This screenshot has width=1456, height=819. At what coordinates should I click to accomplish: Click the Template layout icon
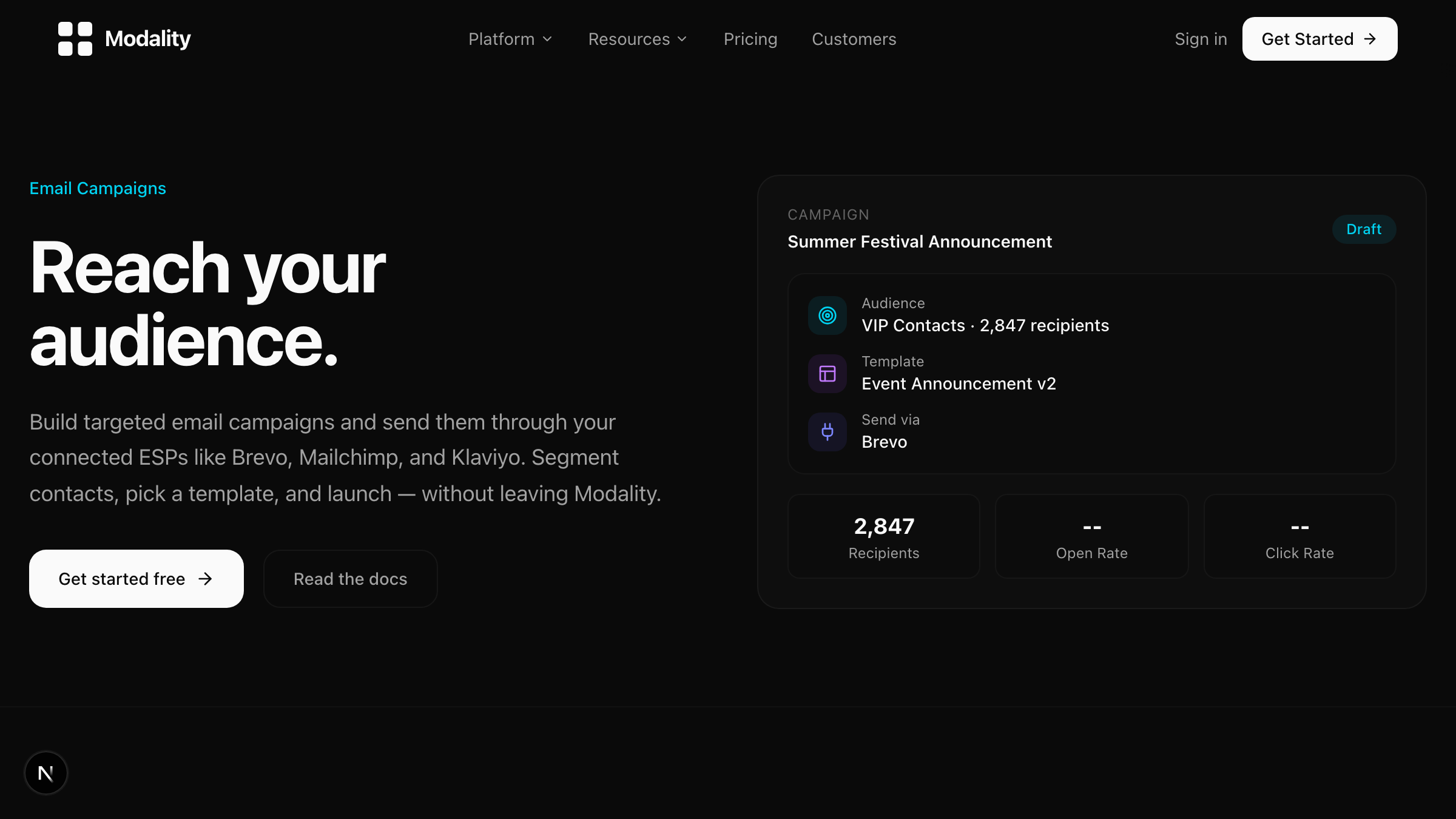pyautogui.click(x=827, y=374)
